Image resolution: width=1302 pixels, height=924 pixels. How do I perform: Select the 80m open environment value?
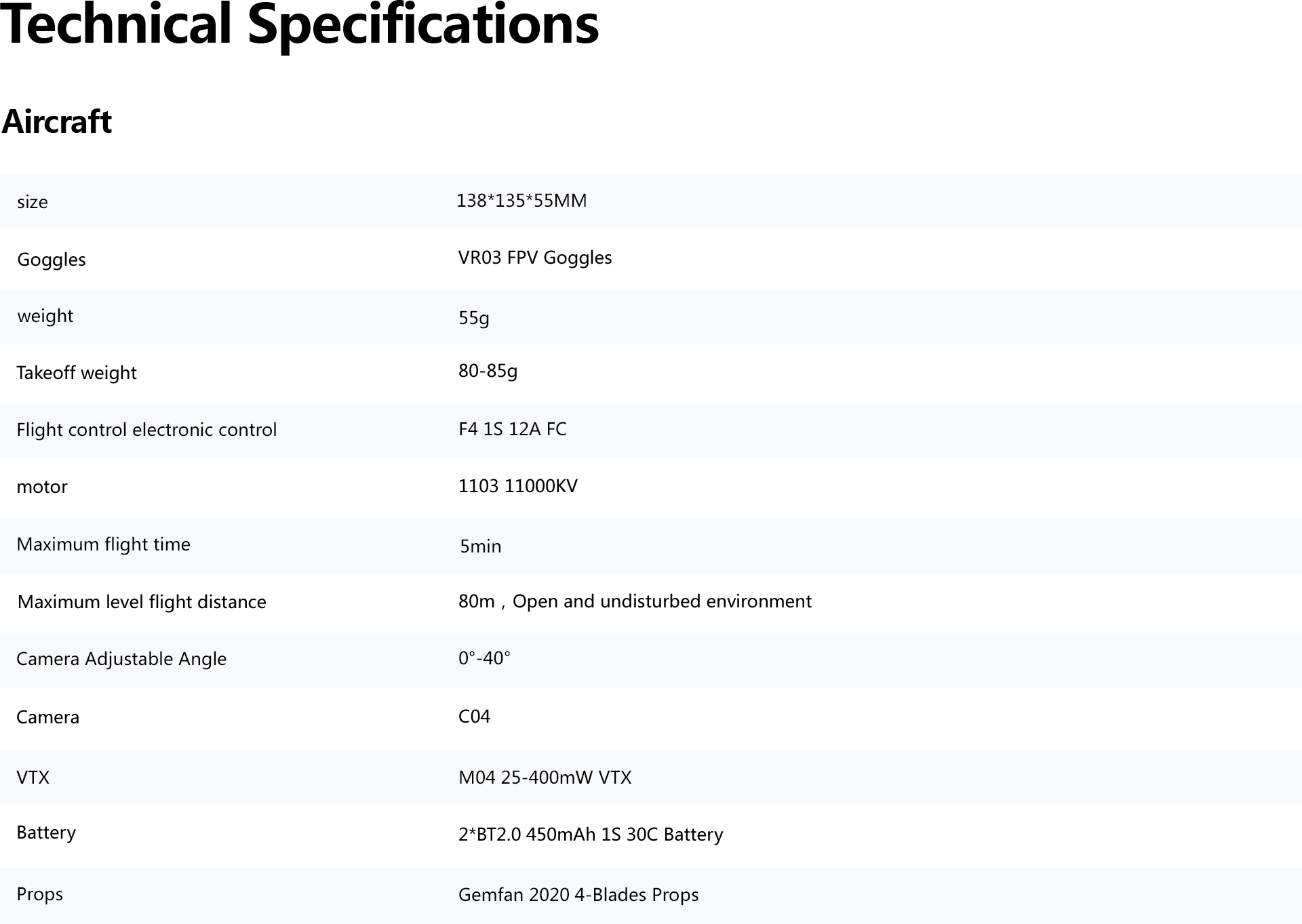[635, 601]
